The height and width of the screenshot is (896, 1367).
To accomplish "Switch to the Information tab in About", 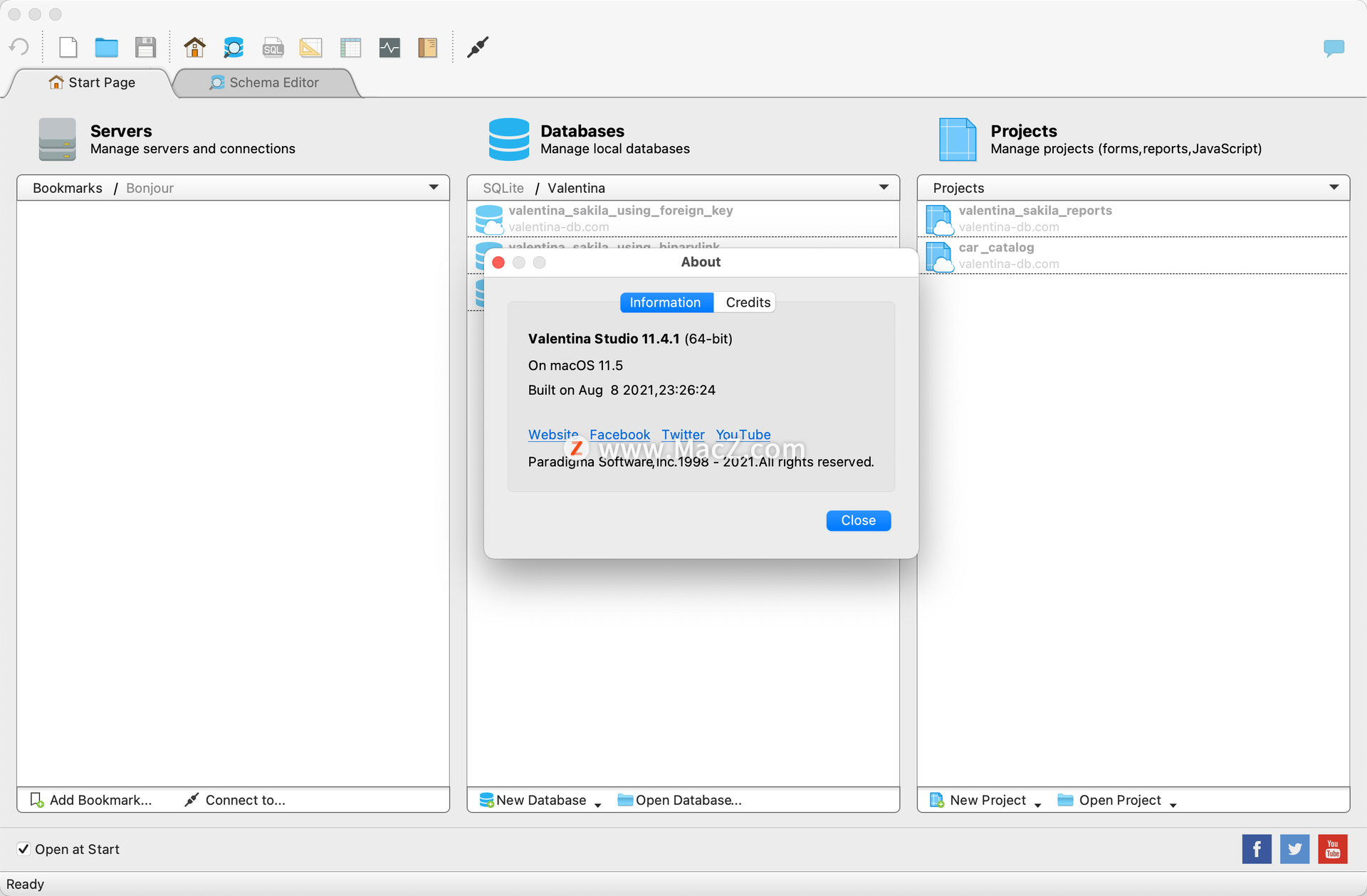I will pyautogui.click(x=665, y=302).
